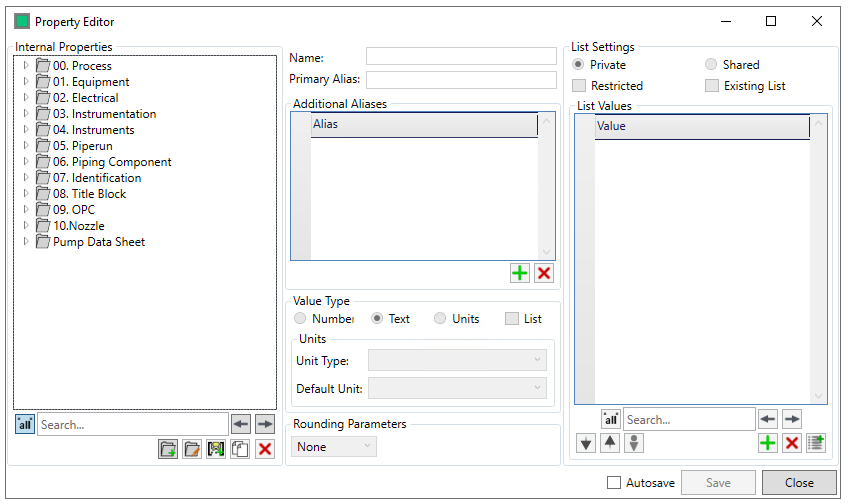
Task: Expand the 01. Equipment folder
Action: (26, 82)
